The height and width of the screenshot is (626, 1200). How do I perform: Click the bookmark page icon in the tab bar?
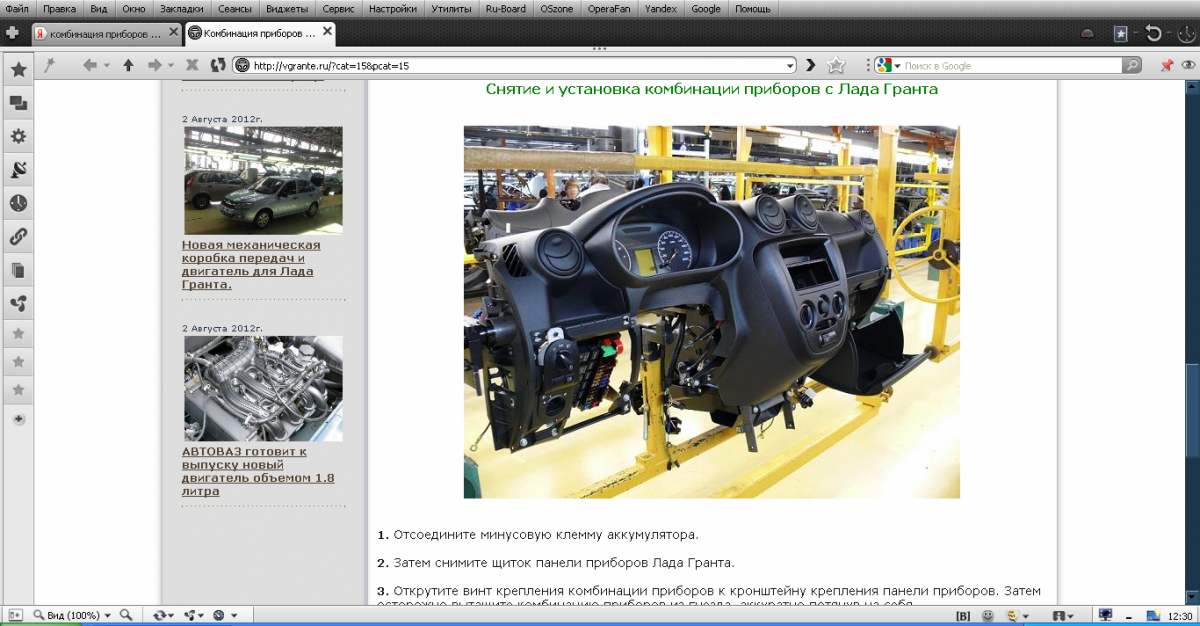tap(1121, 33)
